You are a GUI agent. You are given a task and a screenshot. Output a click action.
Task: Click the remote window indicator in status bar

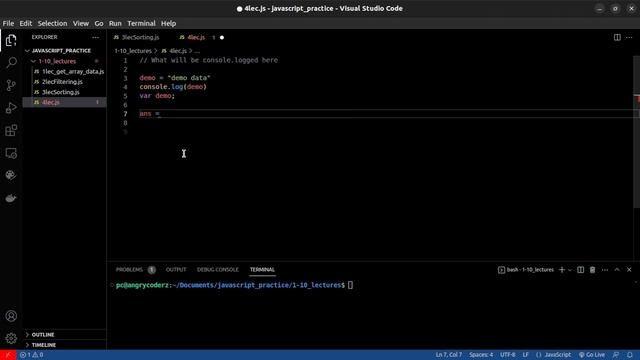pos(8,355)
